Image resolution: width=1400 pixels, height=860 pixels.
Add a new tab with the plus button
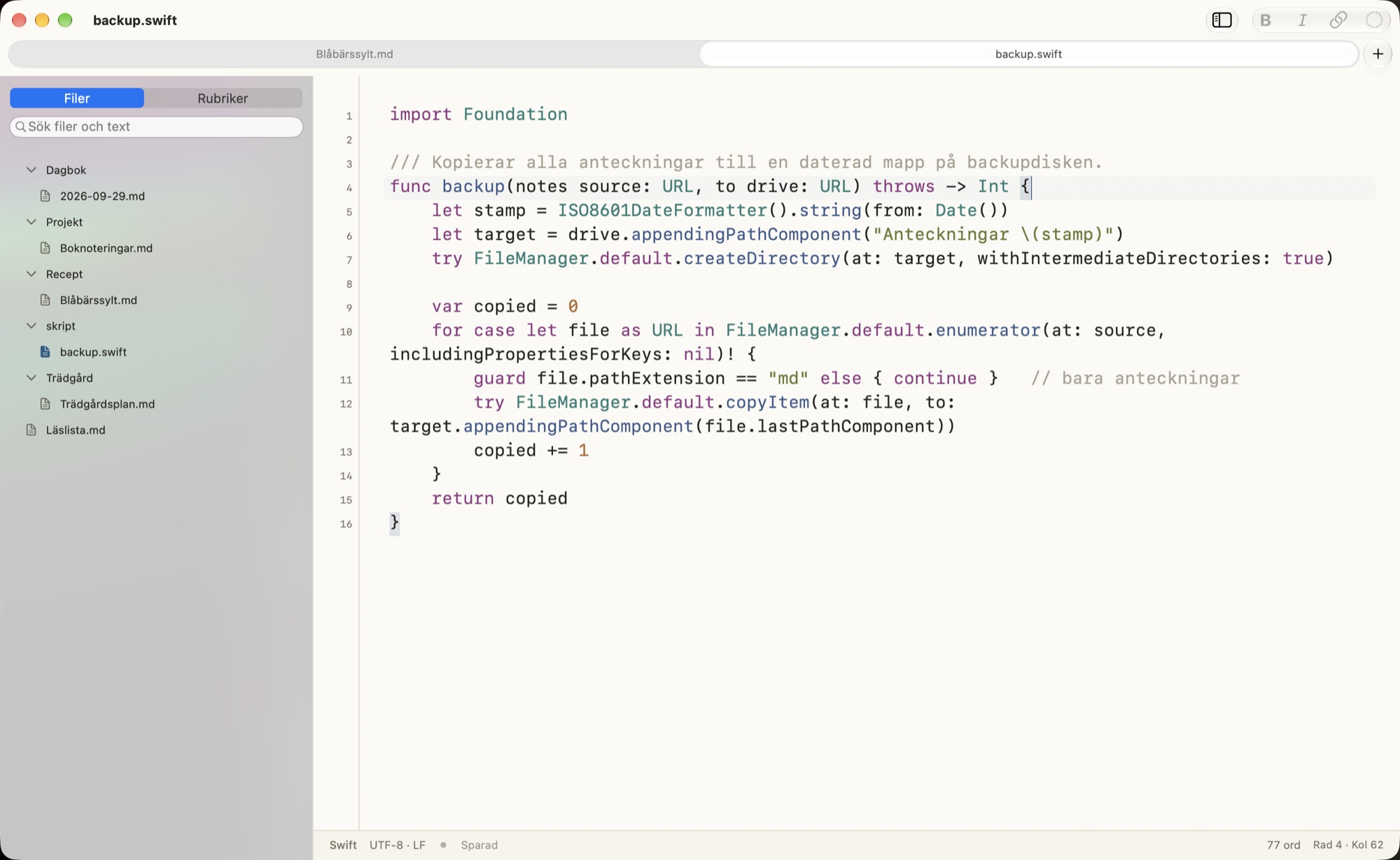pos(1378,54)
